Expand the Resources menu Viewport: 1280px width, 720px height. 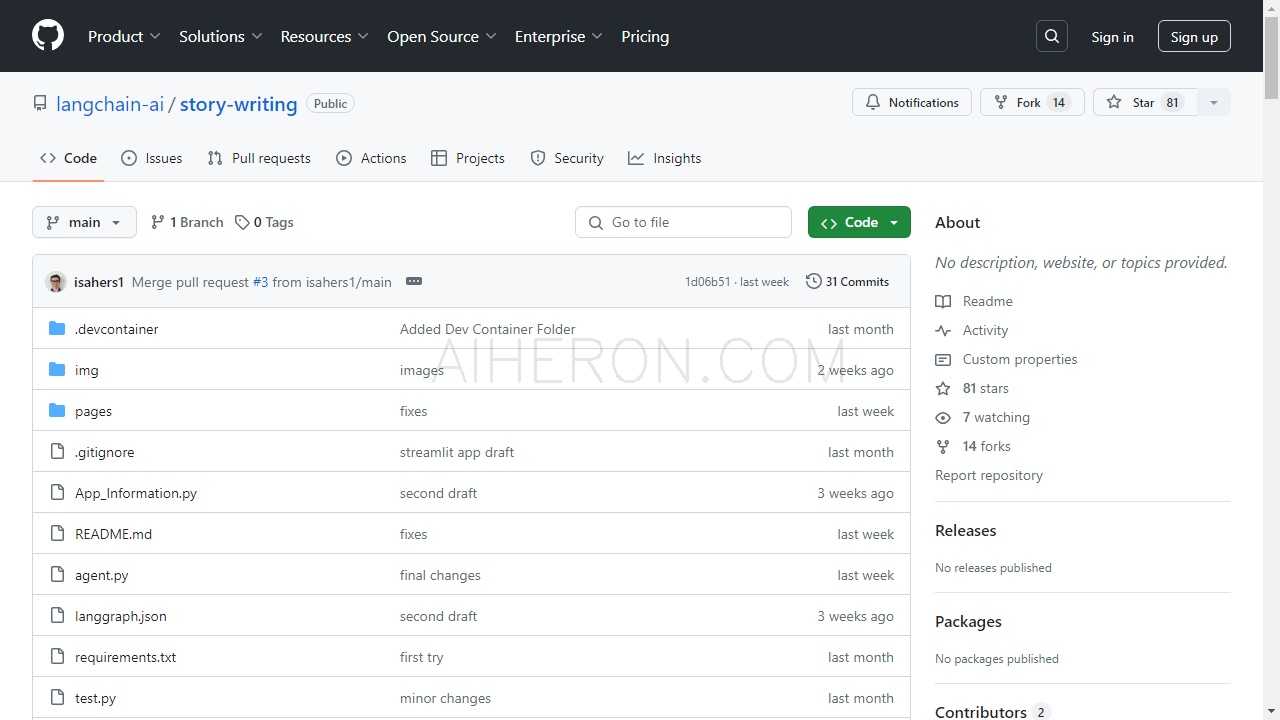click(x=325, y=36)
